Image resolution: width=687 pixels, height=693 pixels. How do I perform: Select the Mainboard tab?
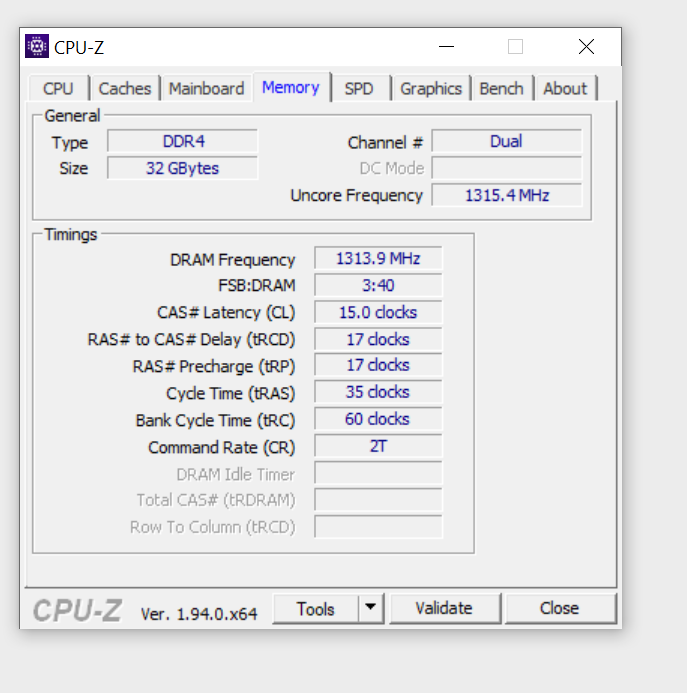pyautogui.click(x=206, y=88)
